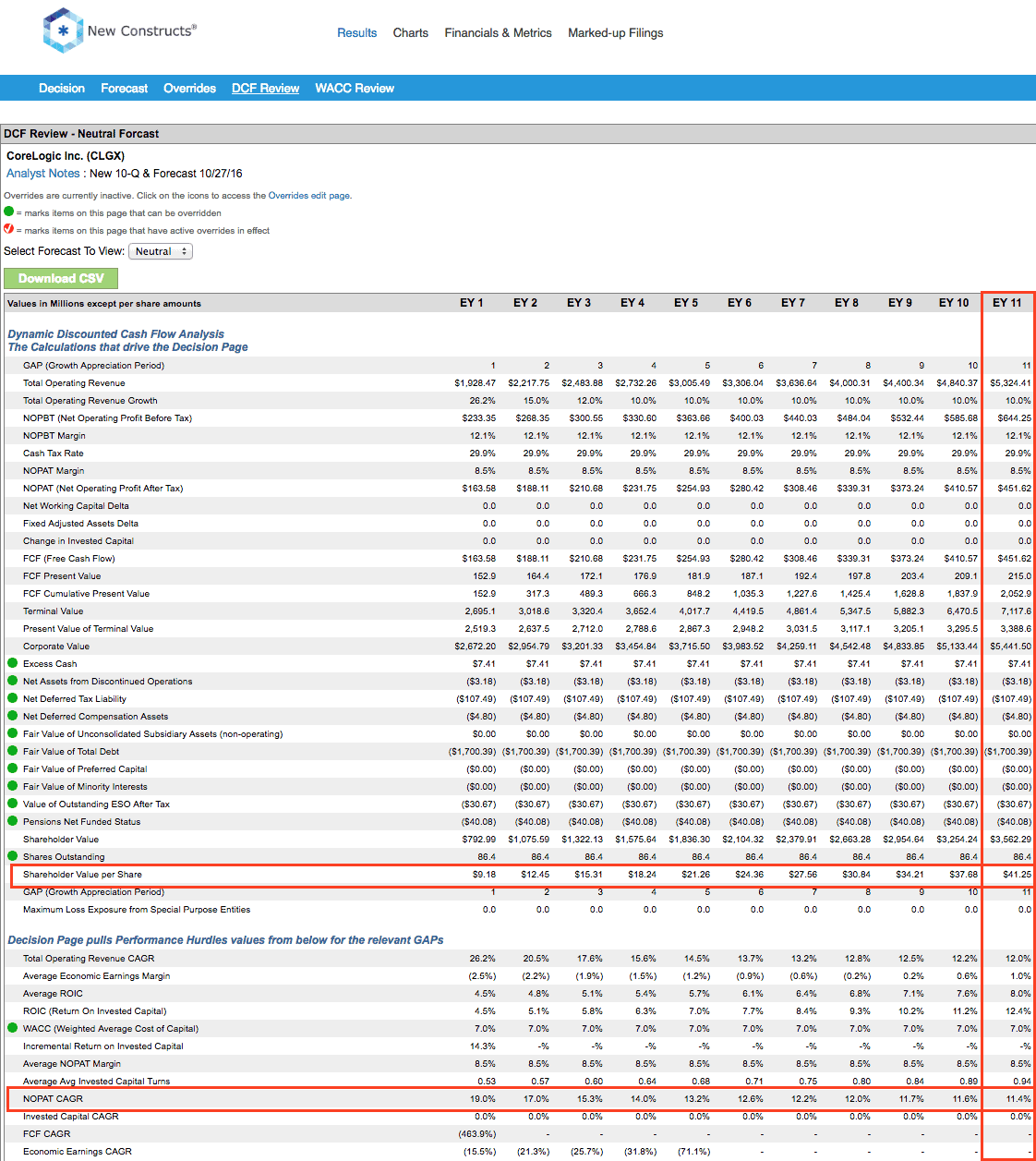Click the EY 11 column header
Screen dimensions: 1036x1161
[x=1007, y=303]
